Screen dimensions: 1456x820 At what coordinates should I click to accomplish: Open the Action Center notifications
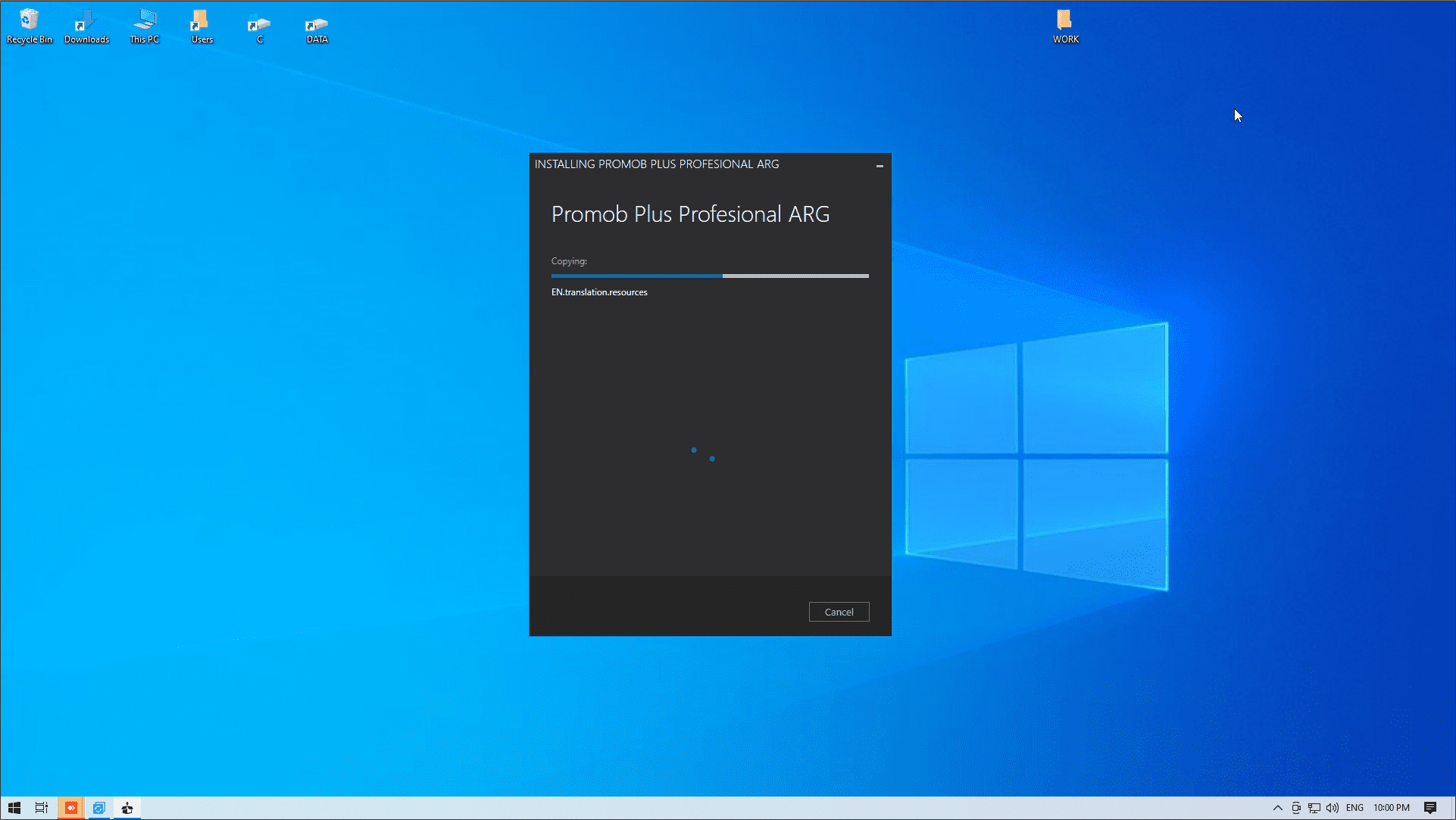pyautogui.click(x=1430, y=808)
